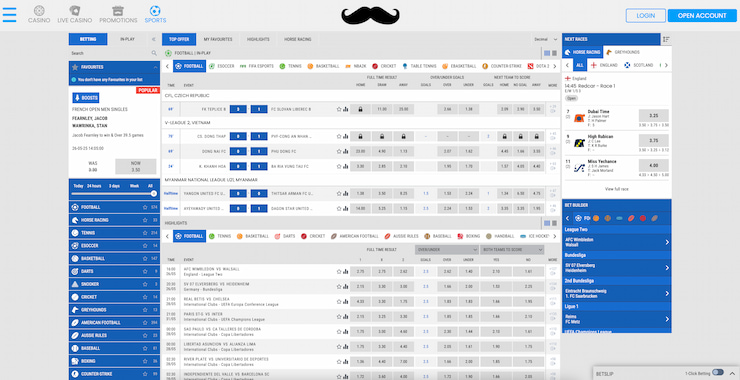740x380 pixels.
Task: Select FIFA ESPORTS in in-play bar
Action: (x=257, y=66)
